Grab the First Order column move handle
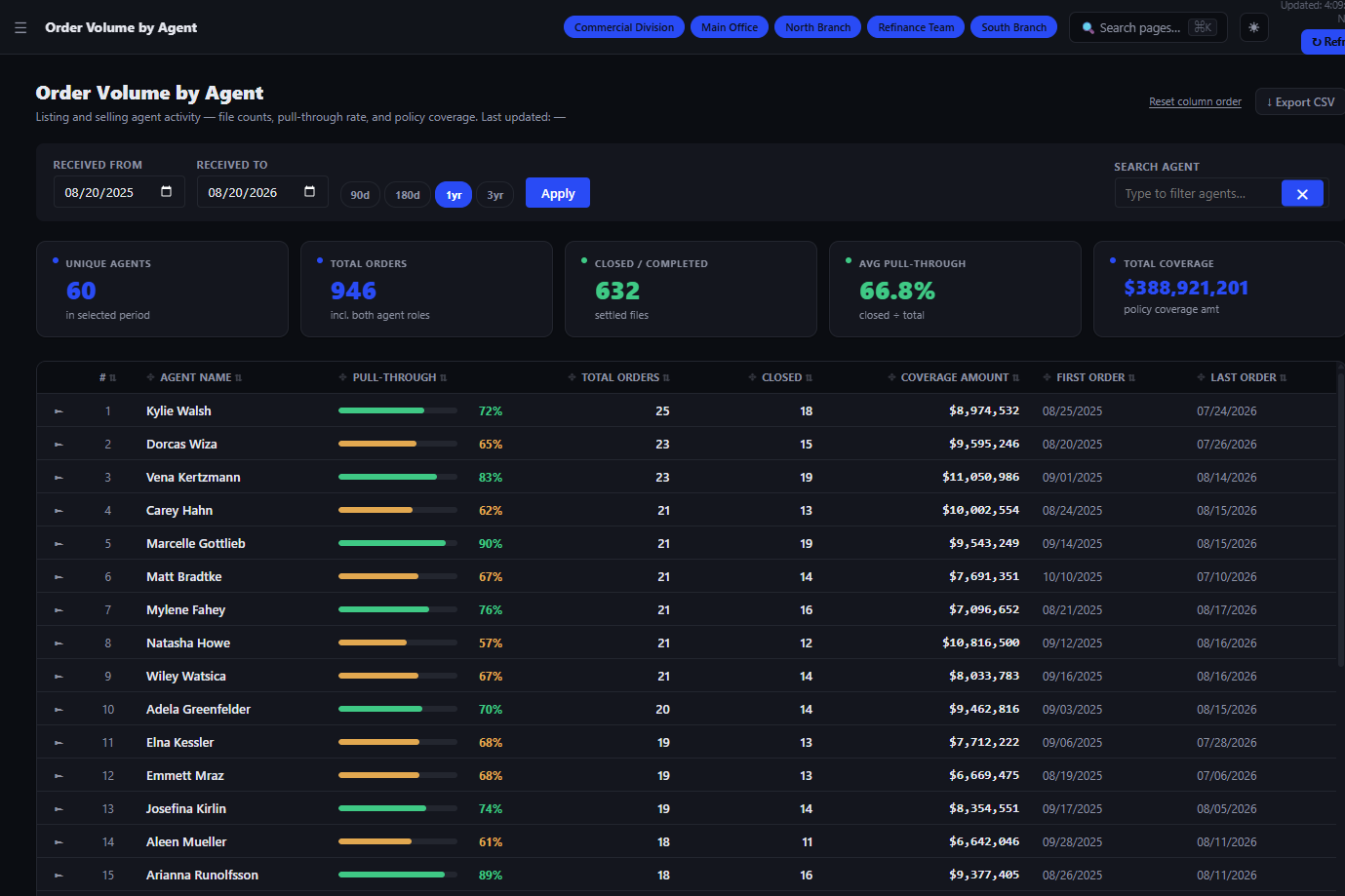 point(1048,378)
